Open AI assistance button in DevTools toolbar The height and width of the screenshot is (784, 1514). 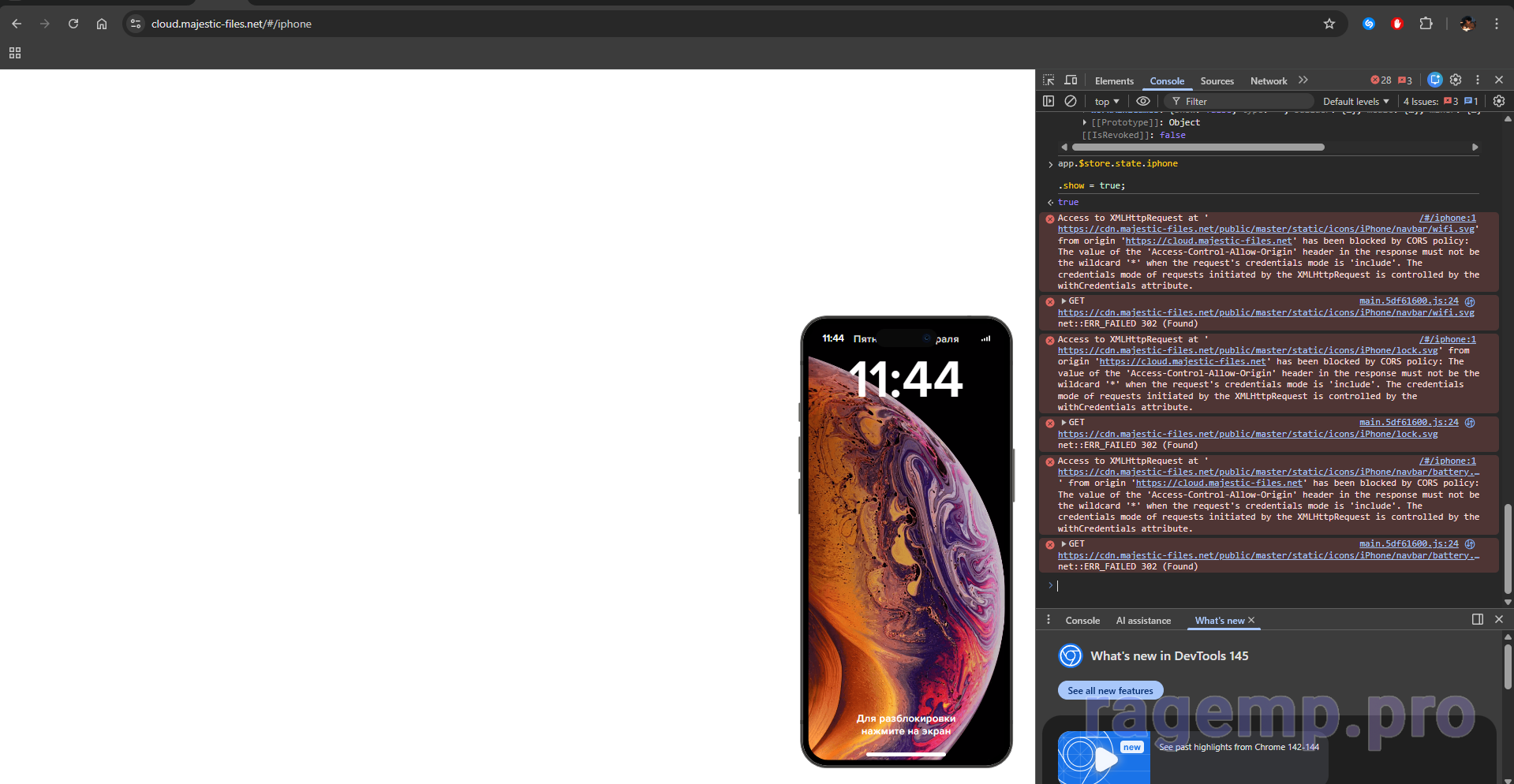(x=1435, y=80)
